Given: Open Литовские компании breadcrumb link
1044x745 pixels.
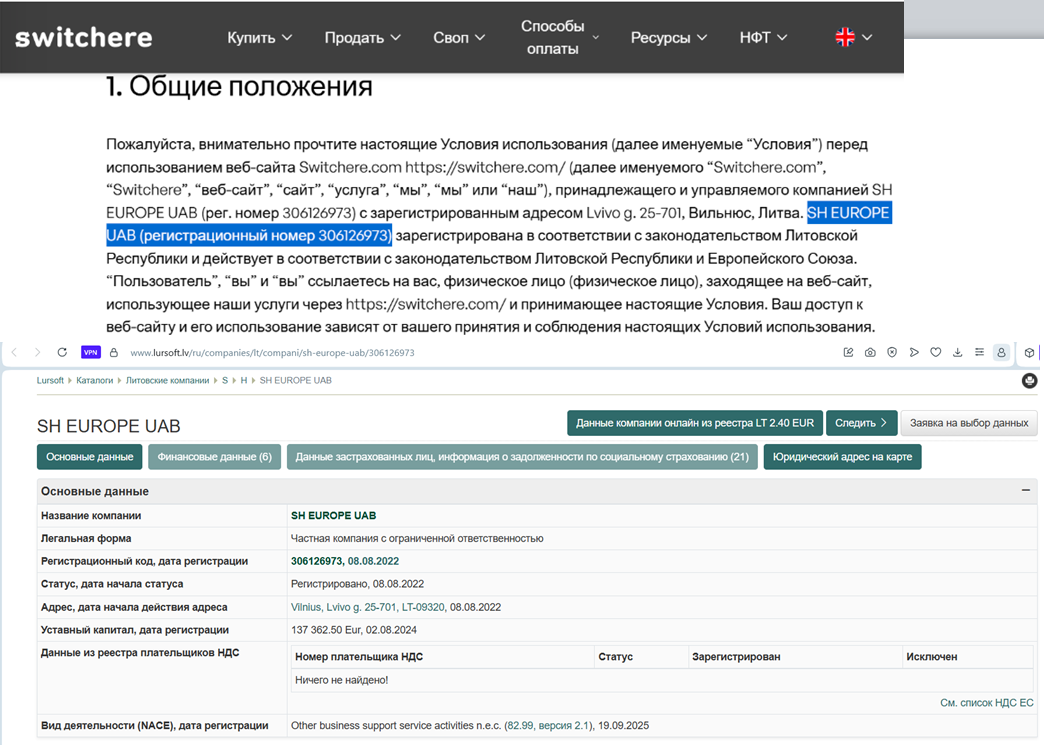Looking at the screenshot, I should [x=167, y=380].
